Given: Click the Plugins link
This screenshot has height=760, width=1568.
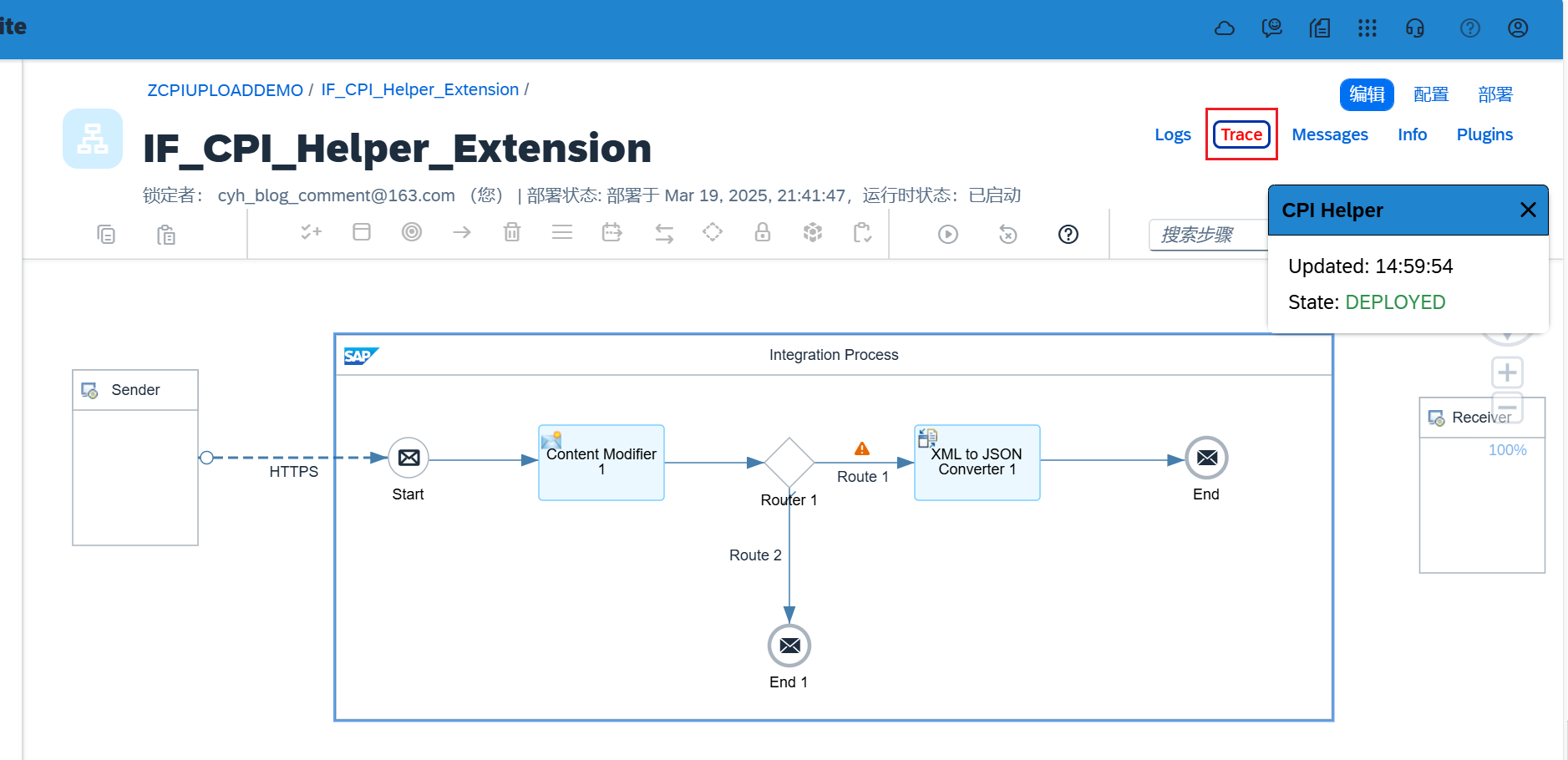Looking at the screenshot, I should 1484,134.
